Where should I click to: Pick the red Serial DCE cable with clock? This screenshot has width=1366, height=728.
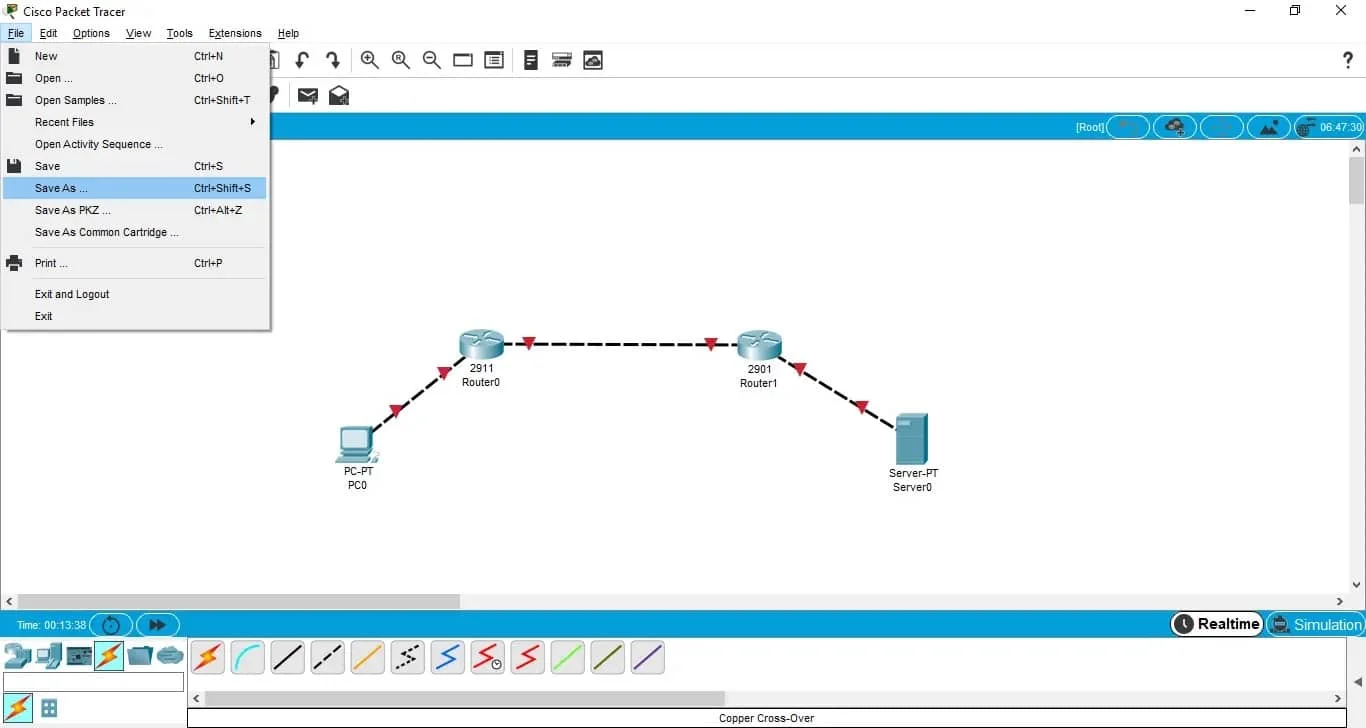[x=487, y=657]
